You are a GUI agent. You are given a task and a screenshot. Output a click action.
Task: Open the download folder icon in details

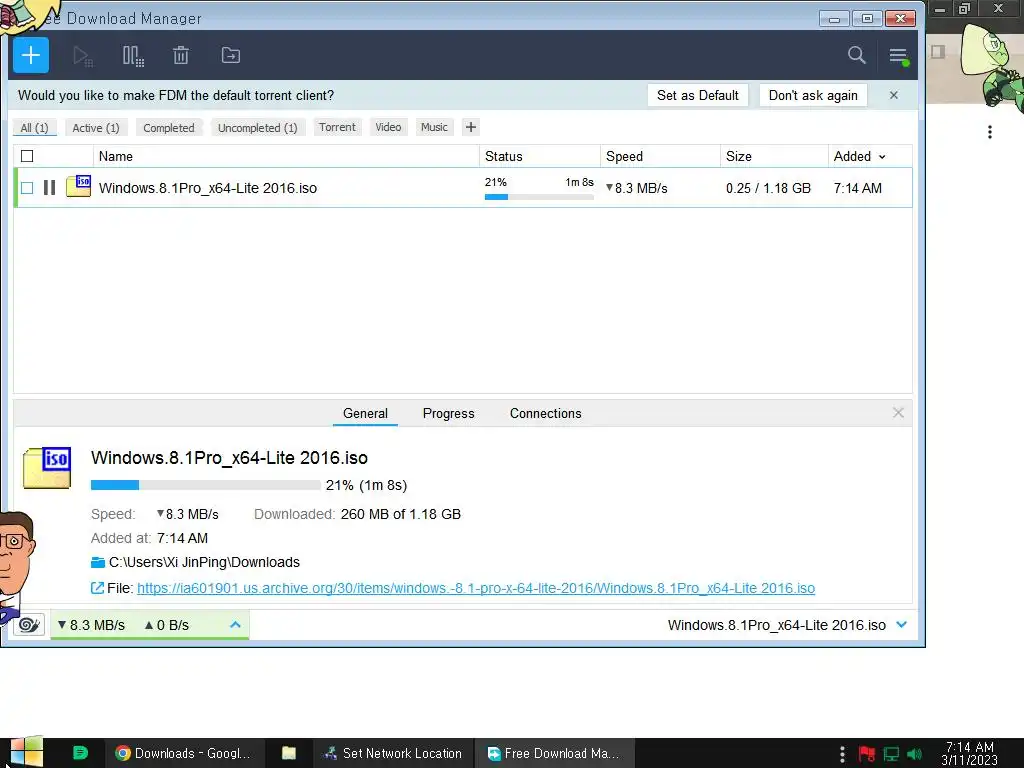tap(98, 562)
